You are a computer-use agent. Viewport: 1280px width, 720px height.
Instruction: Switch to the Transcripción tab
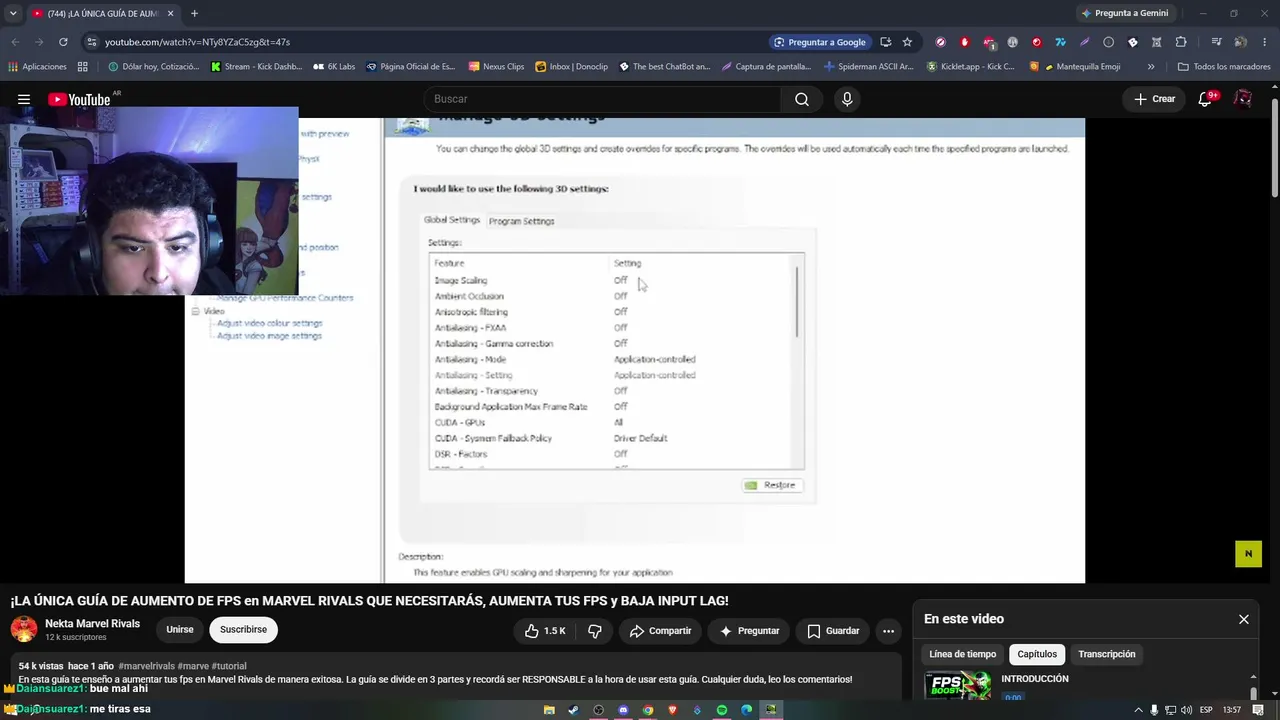pos(1107,654)
